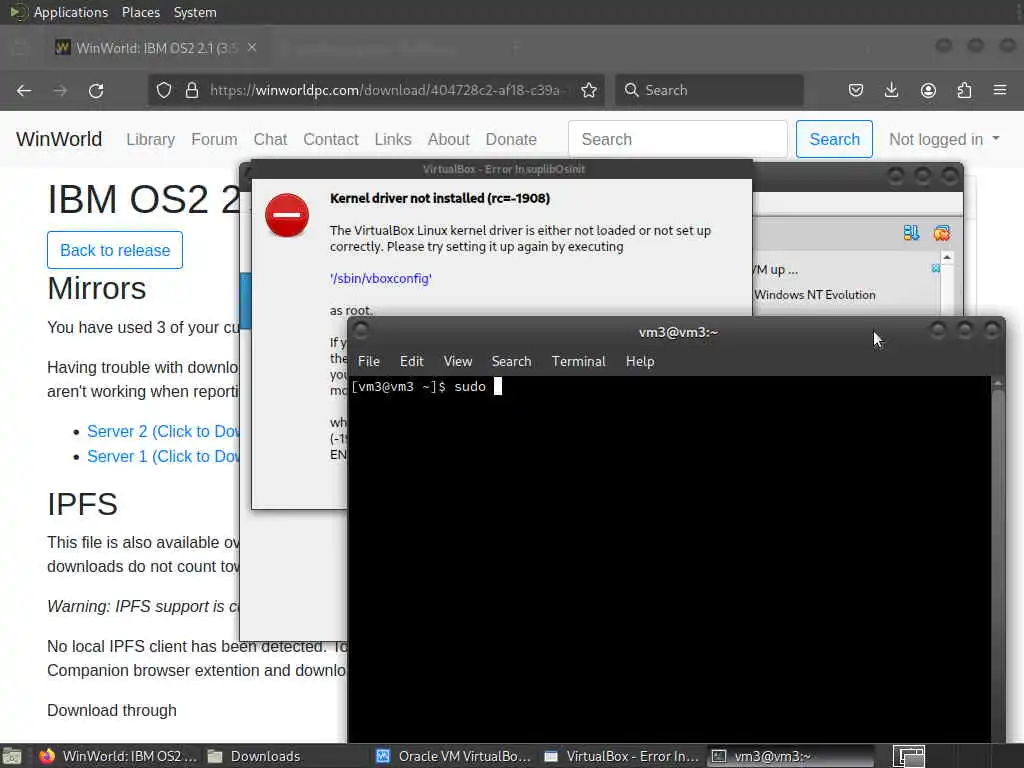Viewport: 1024px width, 768px height.
Task: Open the About nav link
Action: [x=448, y=139]
